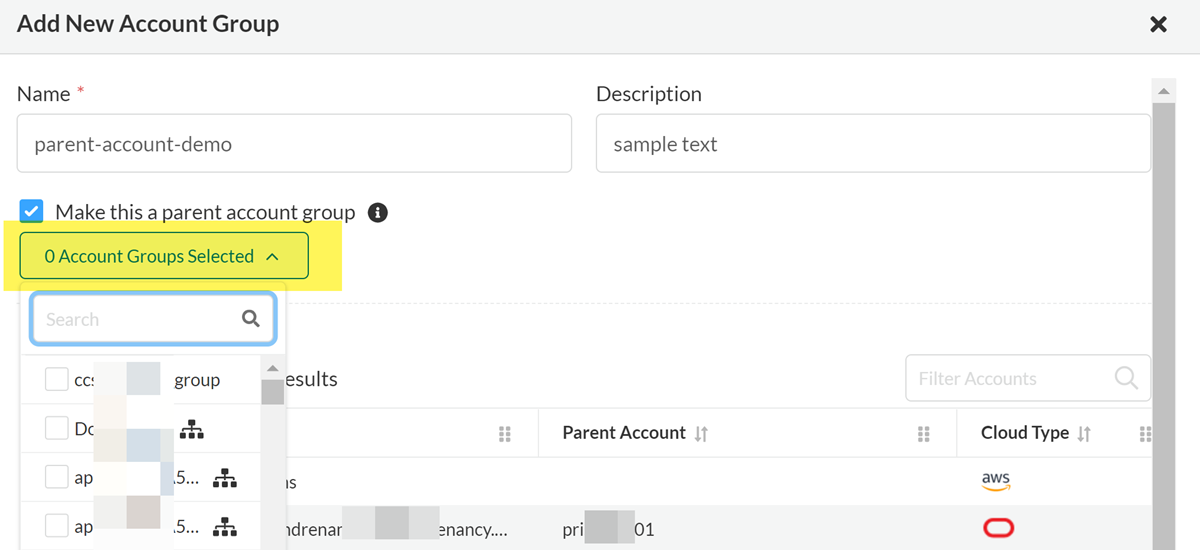Screen dimensions: 1200x550
Task: Click the info icon beside parent account group
Action: coord(377,213)
